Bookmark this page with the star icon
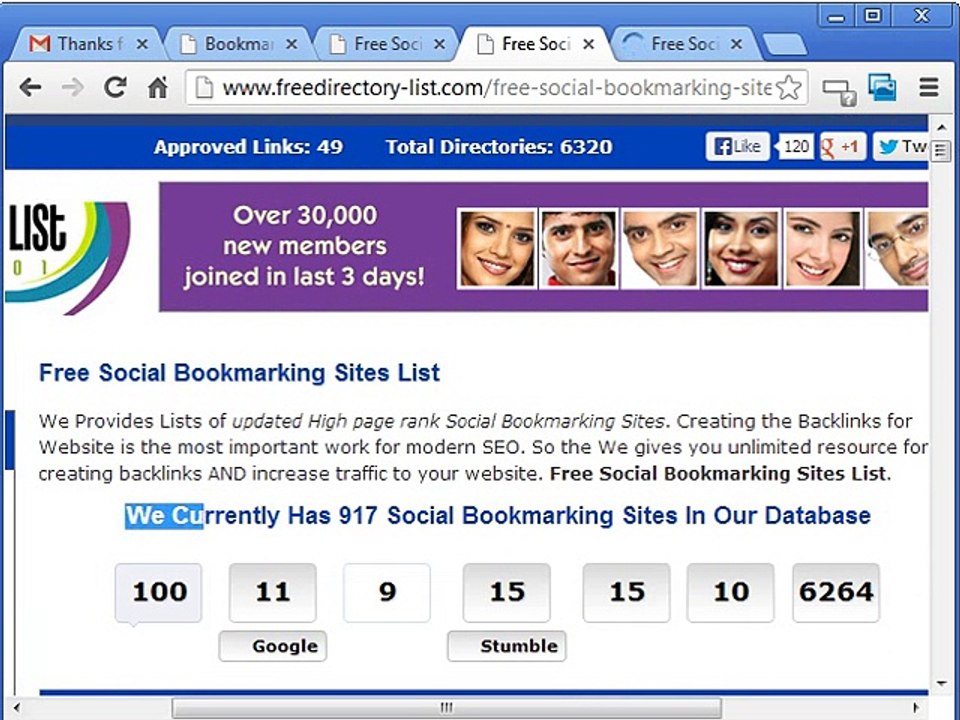Viewport: 960px width, 720px height. coord(789,88)
